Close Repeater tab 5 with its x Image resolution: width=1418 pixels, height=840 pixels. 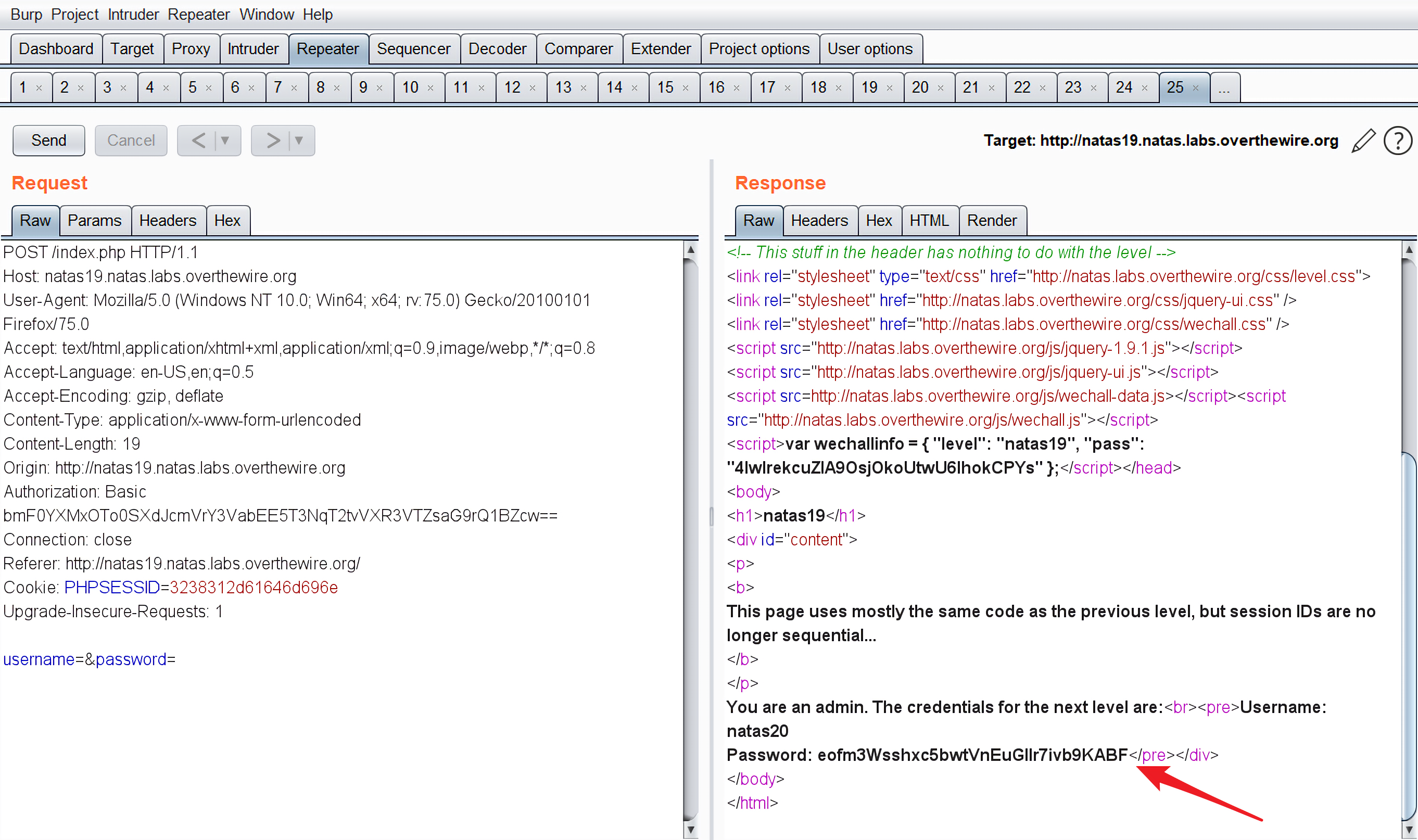(x=209, y=88)
